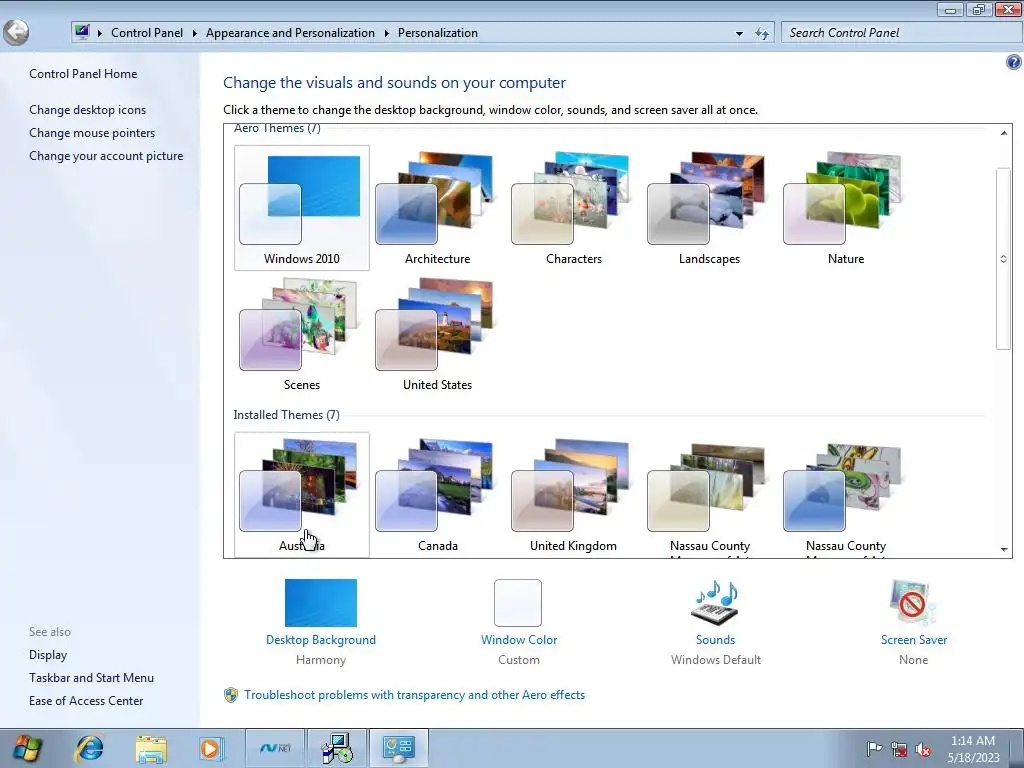Open the Windows Start button
Screen dimensions: 1024x768
(26, 748)
